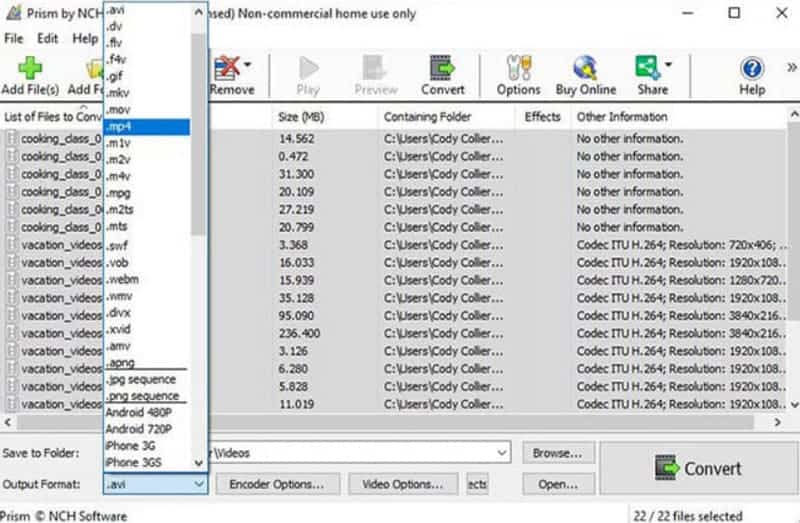The height and width of the screenshot is (523, 800).
Task: Choose .gif output format
Action: (x=147, y=76)
